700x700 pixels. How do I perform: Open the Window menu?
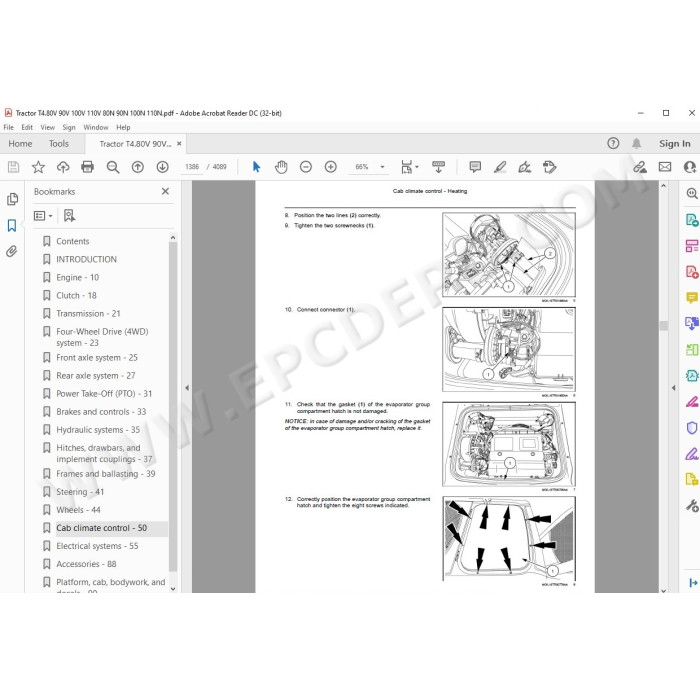pos(96,127)
